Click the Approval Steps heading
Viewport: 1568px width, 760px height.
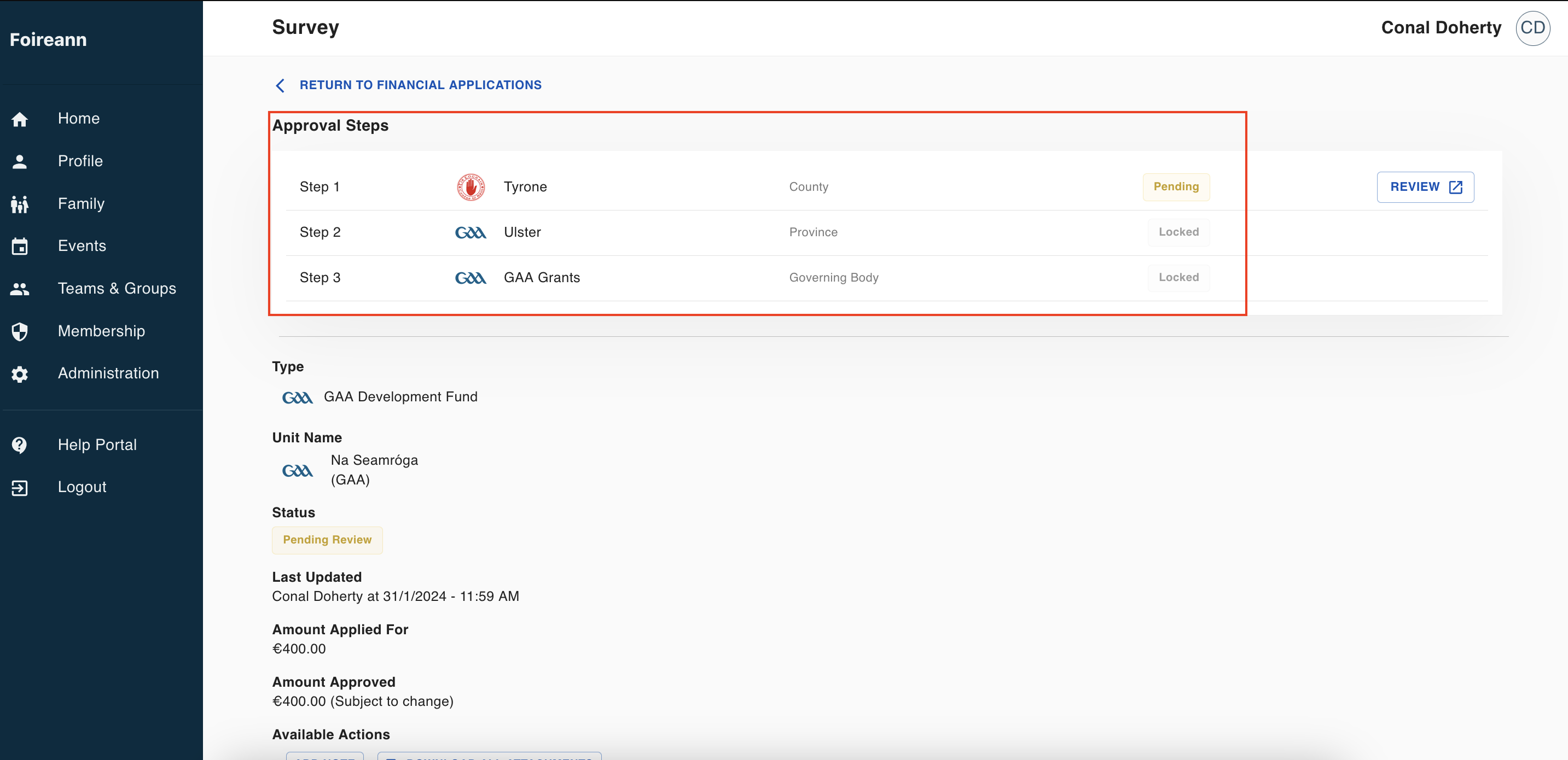[x=330, y=125]
